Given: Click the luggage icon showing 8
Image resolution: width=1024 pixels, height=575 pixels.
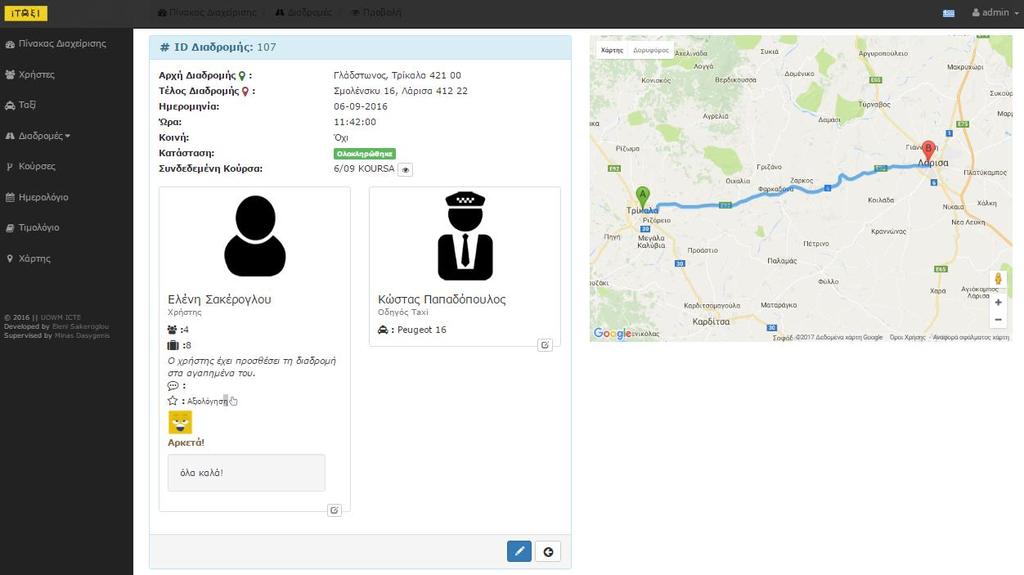Looking at the screenshot, I should pos(173,345).
